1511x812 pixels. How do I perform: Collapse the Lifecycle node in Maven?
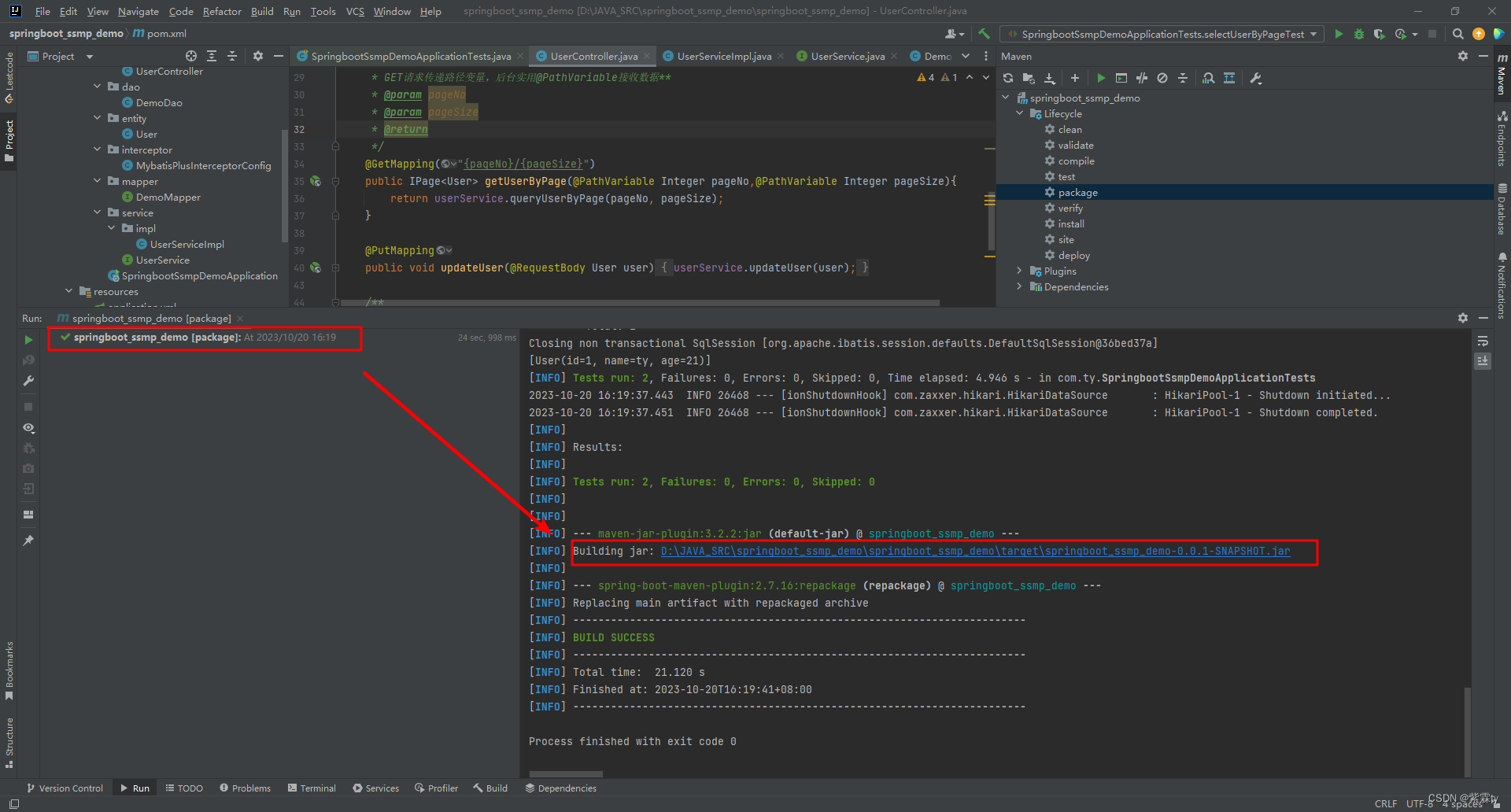pyautogui.click(x=1020, y=113)
